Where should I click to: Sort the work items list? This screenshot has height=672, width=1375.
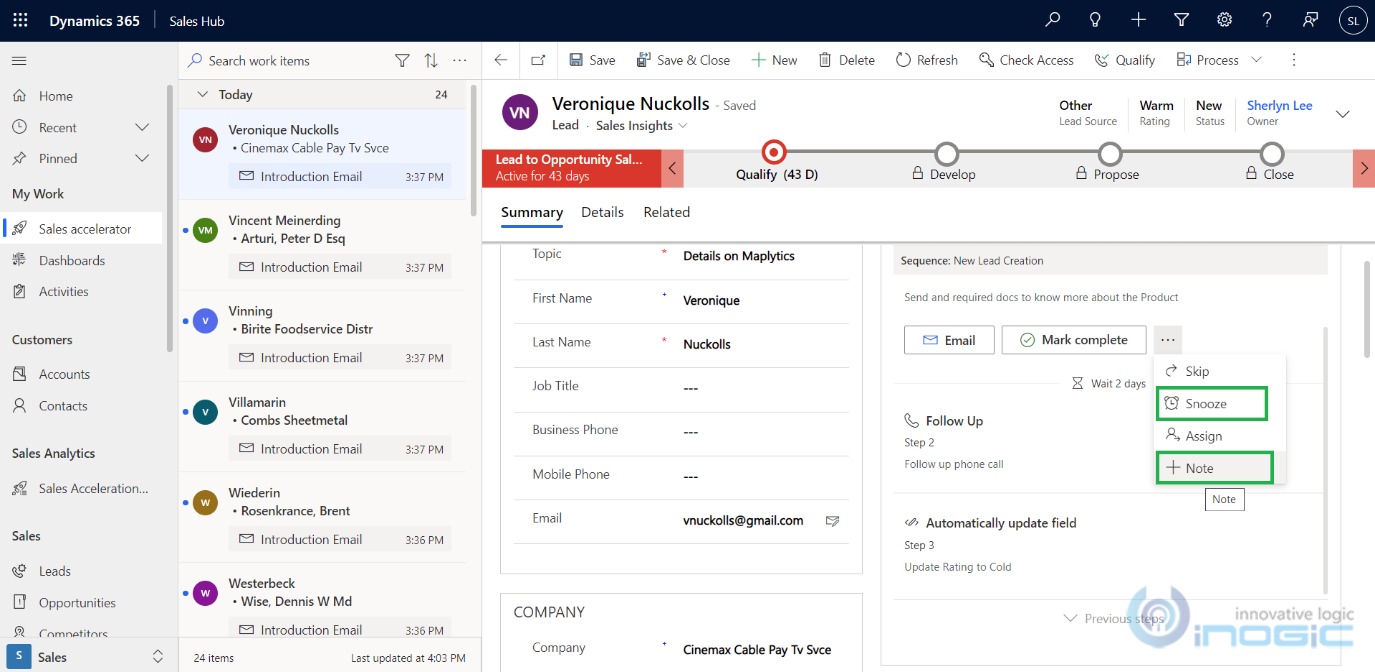(x=431, y=61)
